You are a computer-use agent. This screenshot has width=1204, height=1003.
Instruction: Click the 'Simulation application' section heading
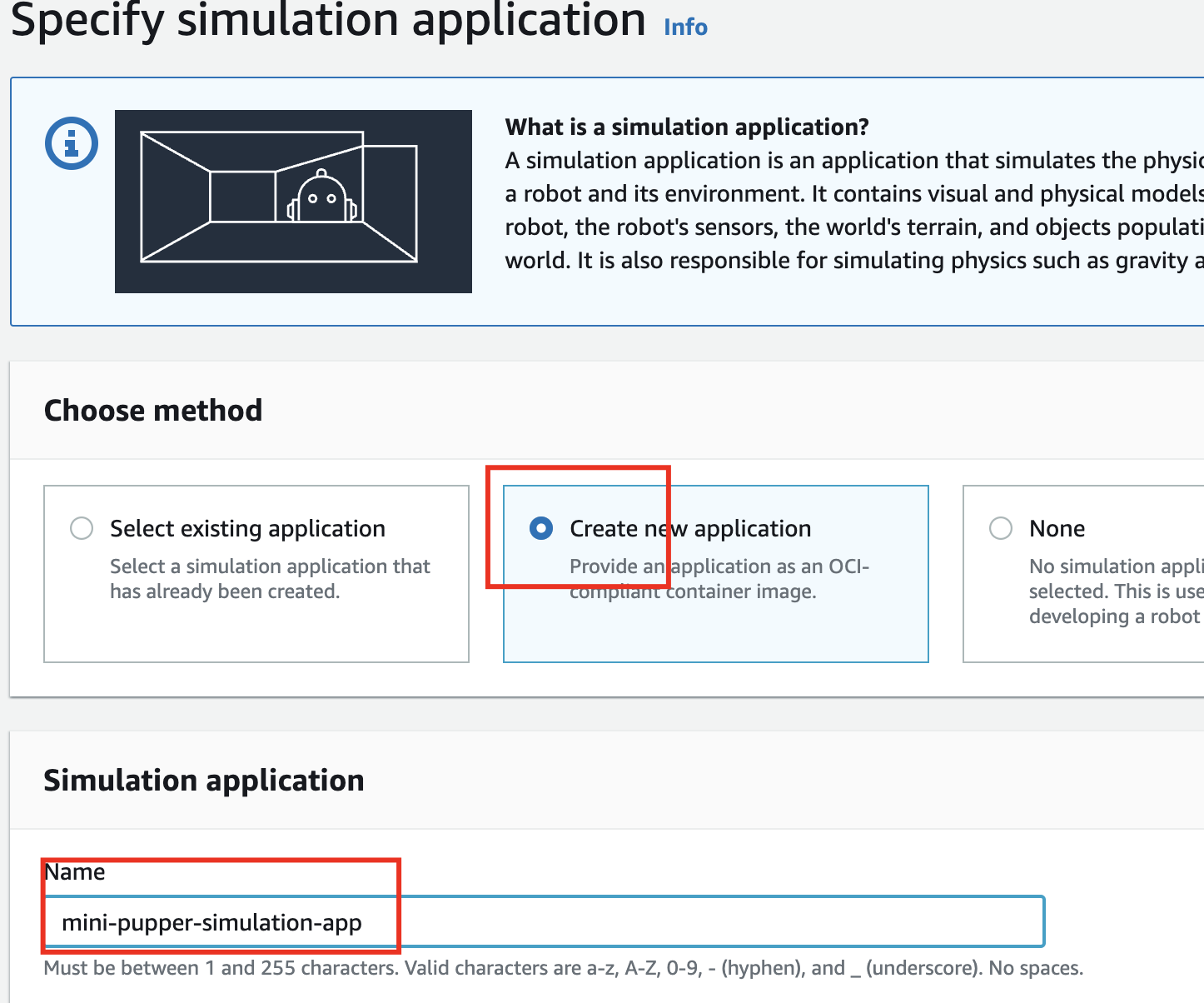[x=204, y=780]
